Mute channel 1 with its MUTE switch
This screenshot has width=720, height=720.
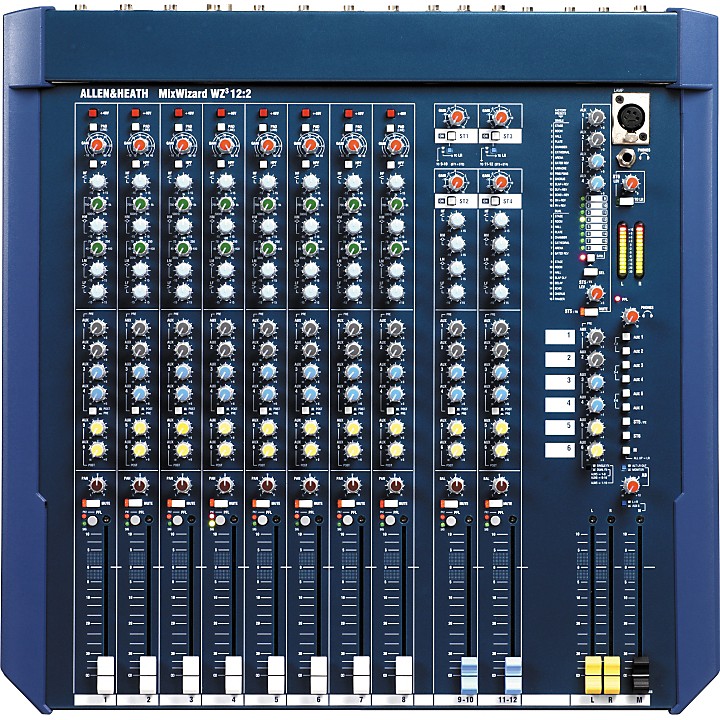91,504
